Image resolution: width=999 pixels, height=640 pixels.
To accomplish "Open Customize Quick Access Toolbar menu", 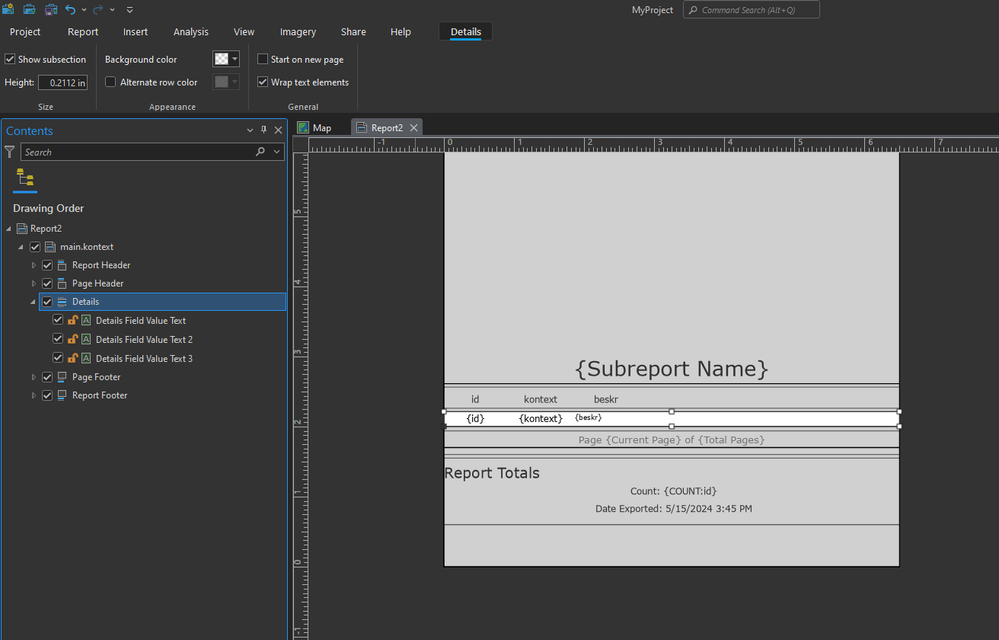I will 130,10.
